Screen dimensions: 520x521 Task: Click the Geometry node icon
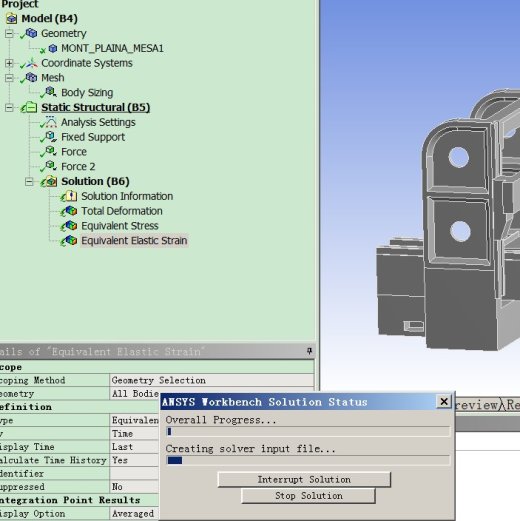[x=31, y=33]
